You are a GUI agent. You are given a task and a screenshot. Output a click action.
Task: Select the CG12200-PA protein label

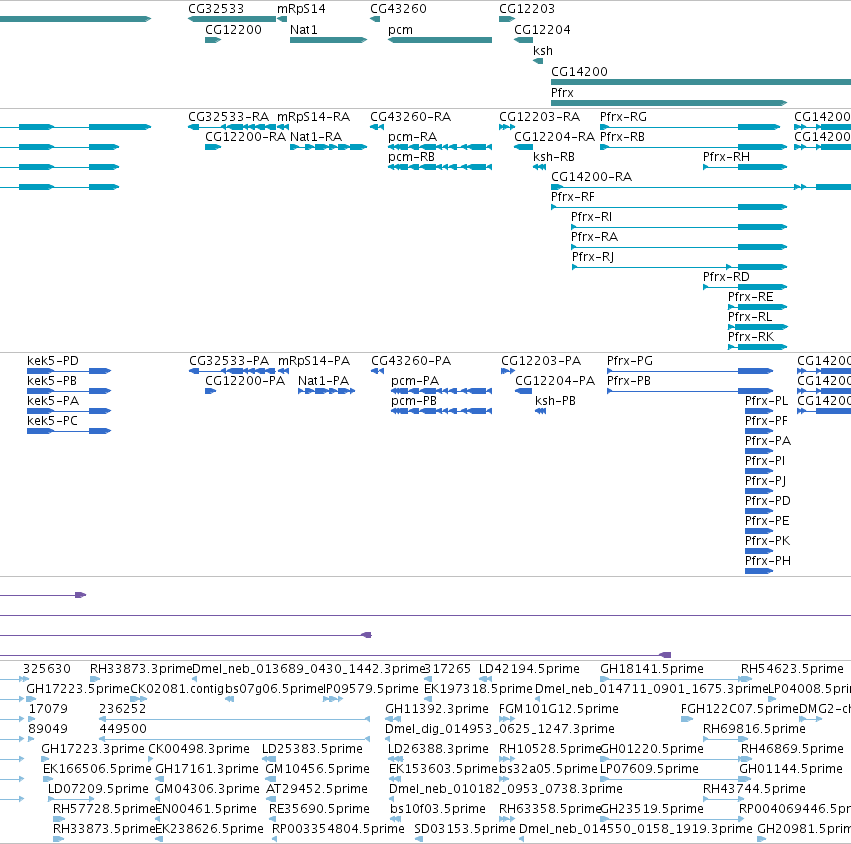click(245, 381)
